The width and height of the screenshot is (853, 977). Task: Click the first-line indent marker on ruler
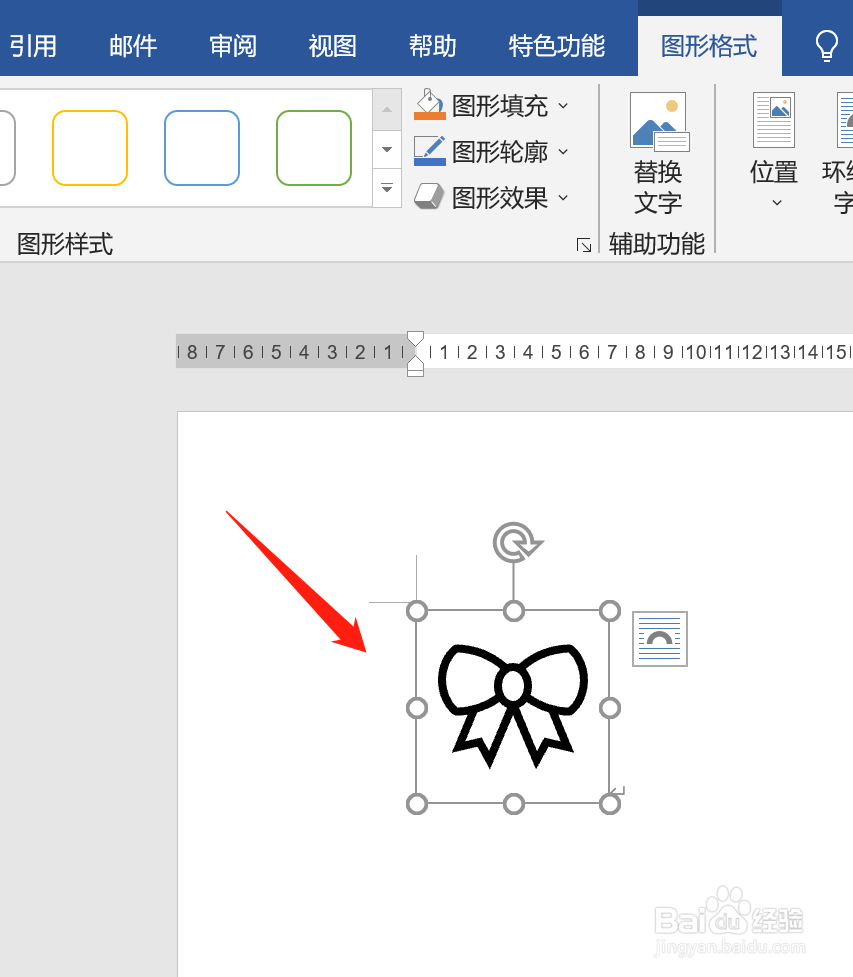pyautogui.click(x=416, y=338)
